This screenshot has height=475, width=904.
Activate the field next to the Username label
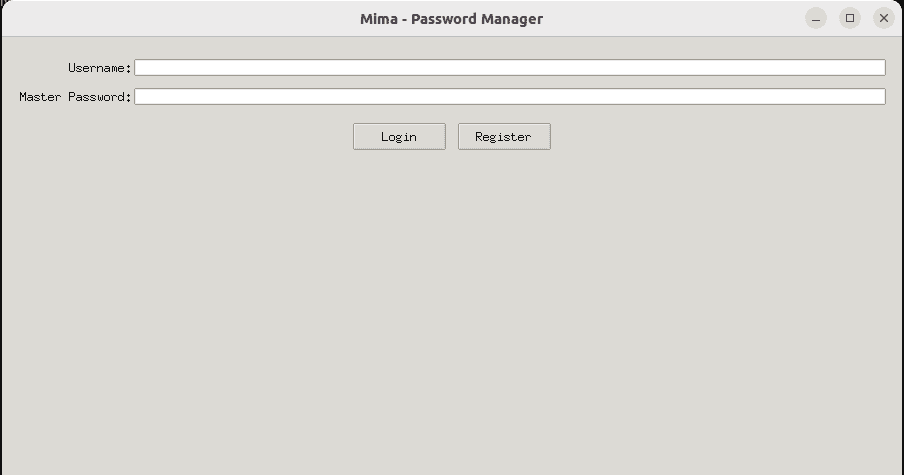tap(509, 68)
